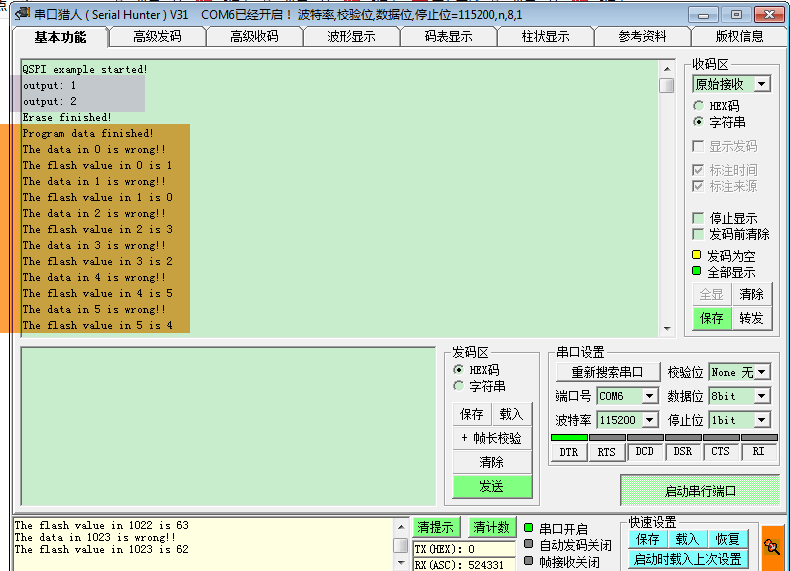Open the 波特率 115200 dropdown
Screen dimensions: 790x571
[650, 420]
